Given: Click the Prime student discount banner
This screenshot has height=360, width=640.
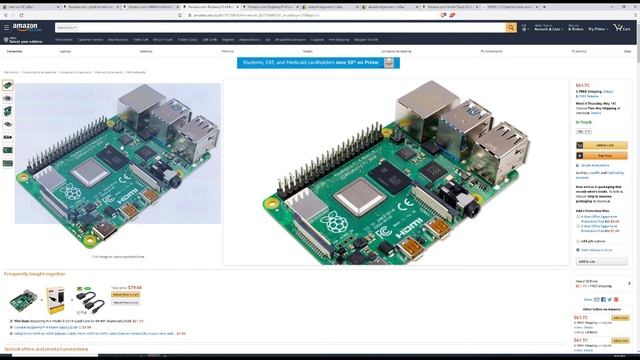Looking at the screenshot, I should click(x=318, y=63).
